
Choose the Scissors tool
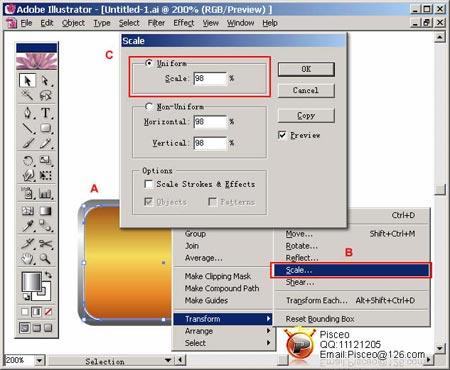pos(46,244)
